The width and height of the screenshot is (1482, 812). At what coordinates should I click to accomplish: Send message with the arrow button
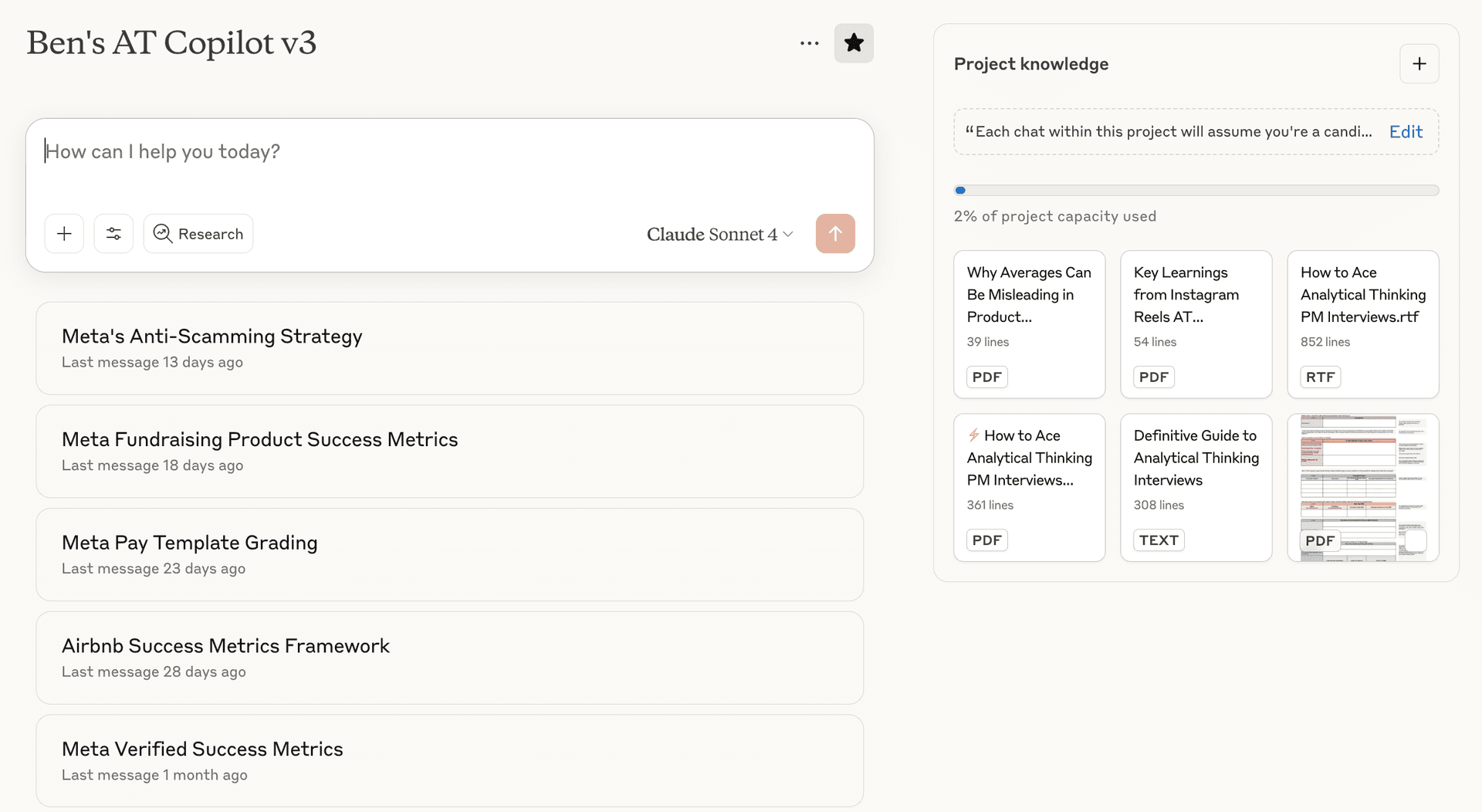point(835,234)
